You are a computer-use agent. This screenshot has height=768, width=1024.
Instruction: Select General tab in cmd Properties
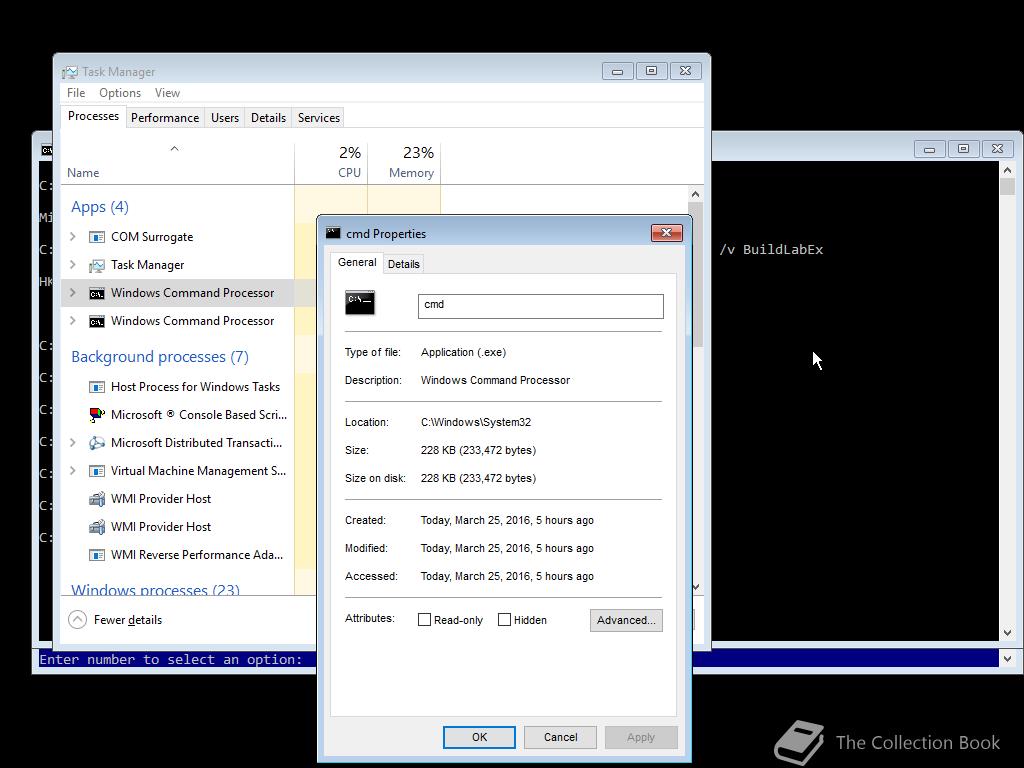(x=357, y=263)
